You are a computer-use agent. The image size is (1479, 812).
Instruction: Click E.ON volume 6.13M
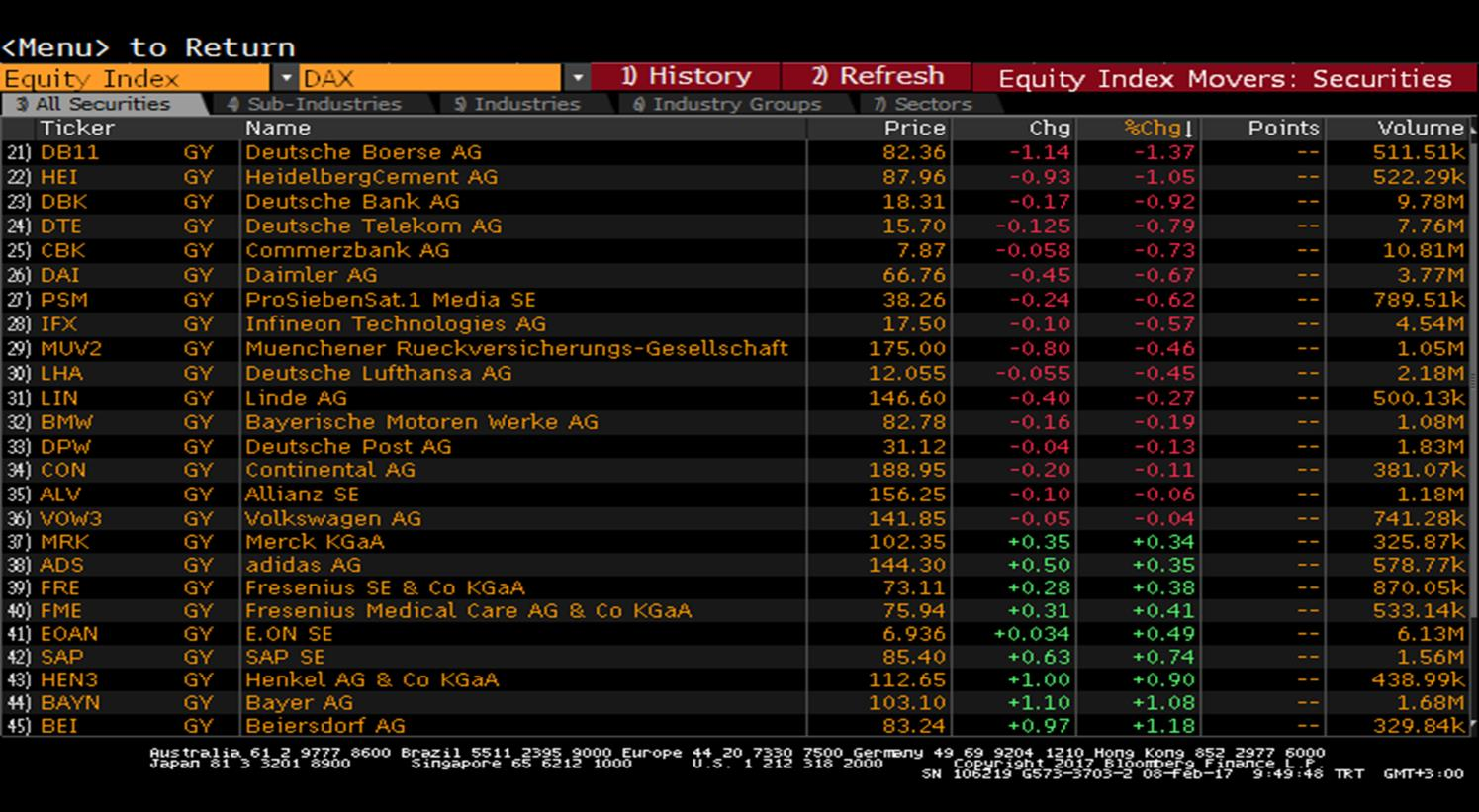pyautogui.click(x=1431, y=634)
